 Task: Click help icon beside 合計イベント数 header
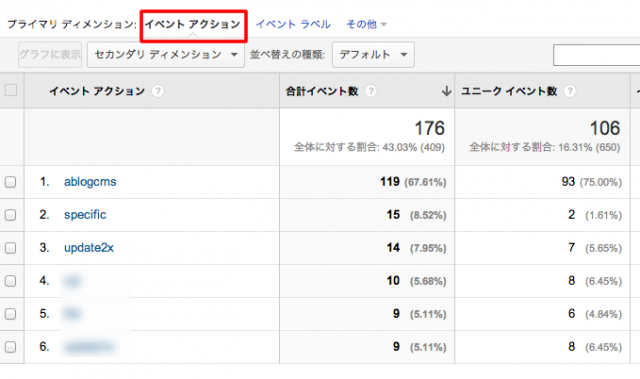point(371,91)
